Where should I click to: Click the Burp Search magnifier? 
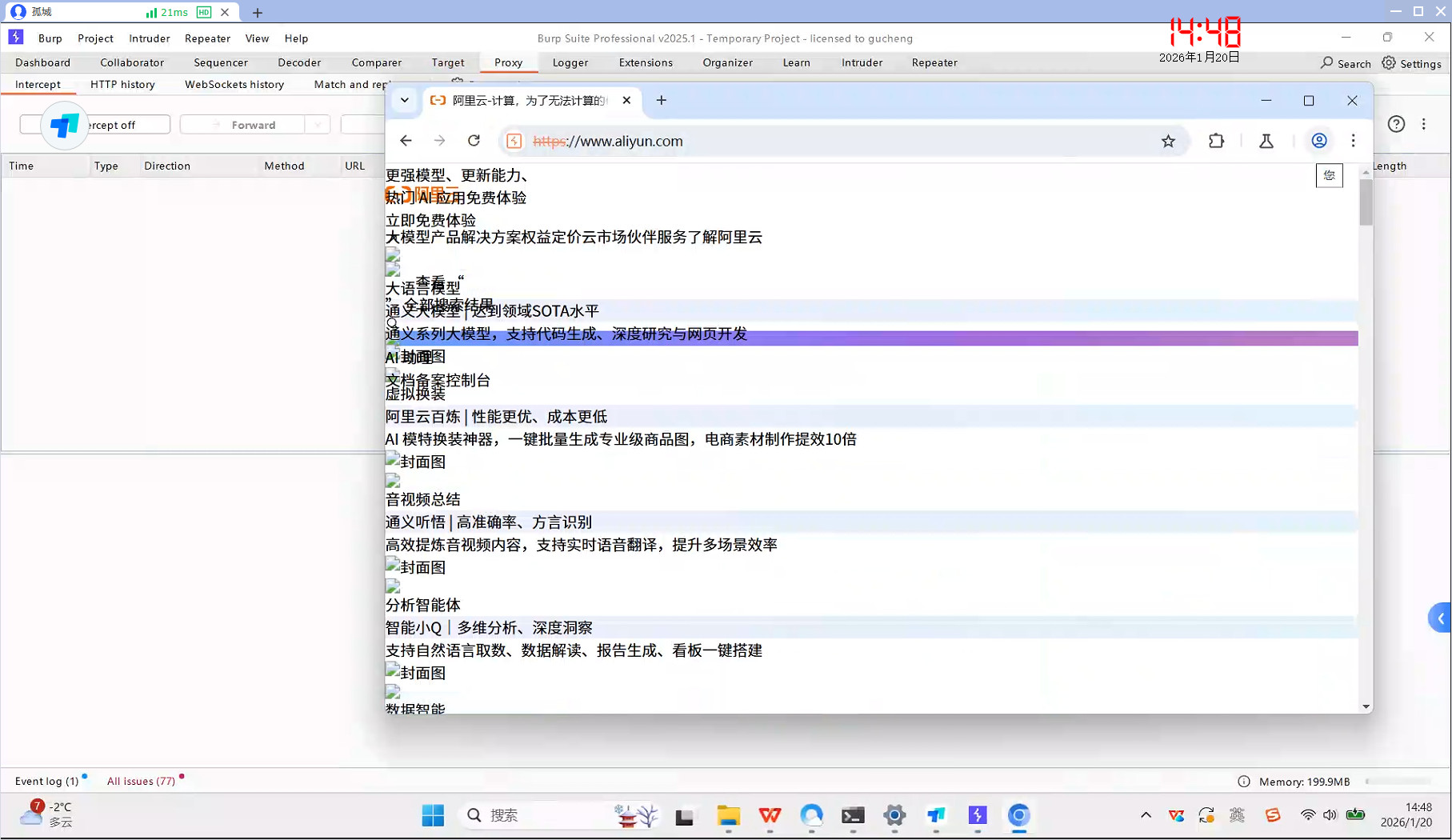tap(1346, 63)
